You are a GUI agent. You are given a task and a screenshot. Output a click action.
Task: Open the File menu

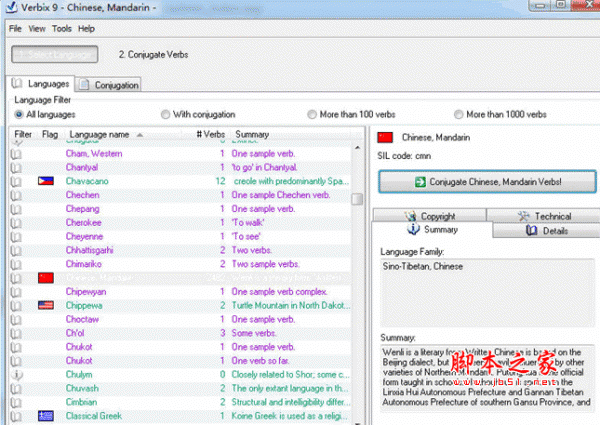(15, 29)
